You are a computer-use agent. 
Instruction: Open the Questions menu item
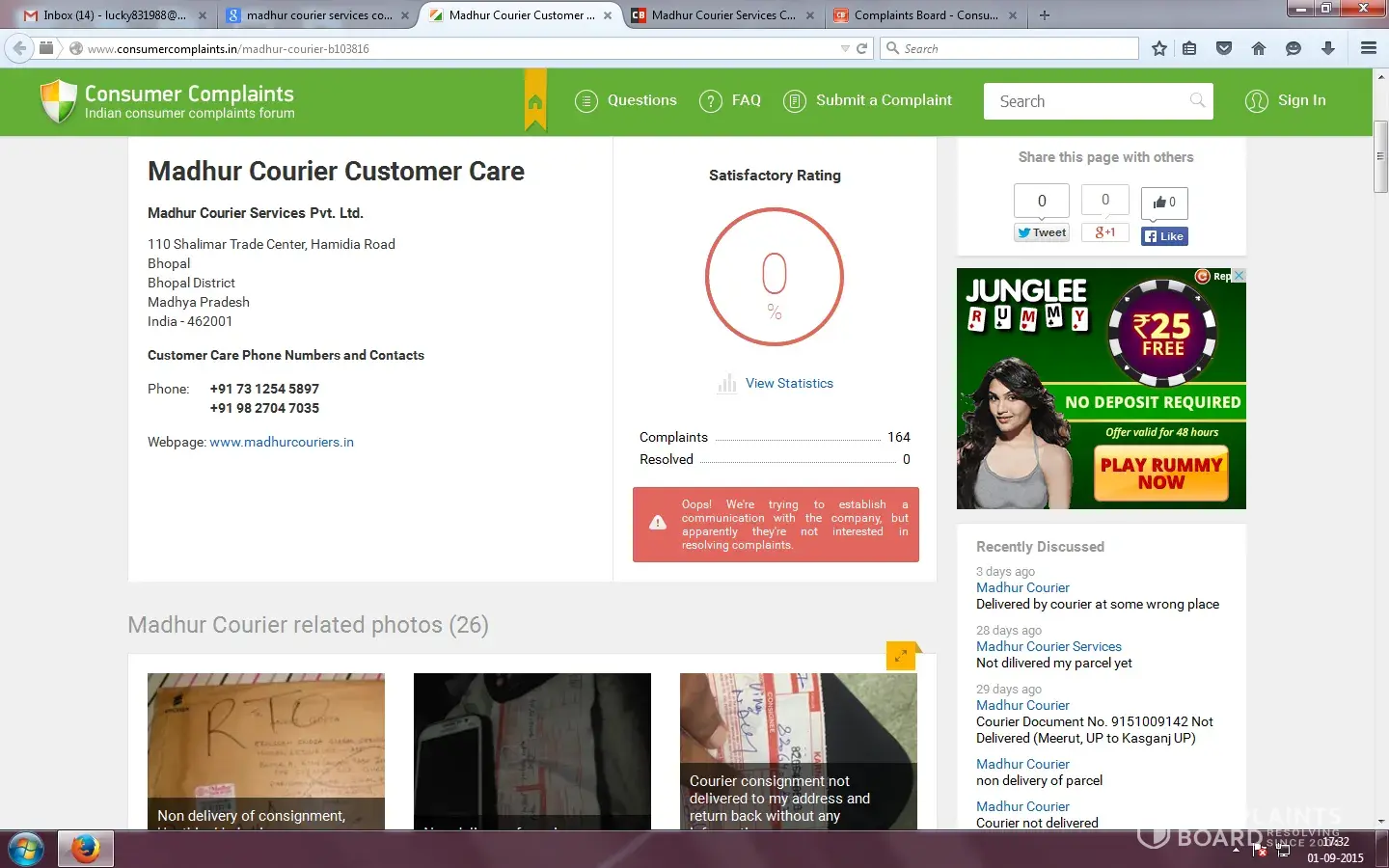click(x=626, y=100)
